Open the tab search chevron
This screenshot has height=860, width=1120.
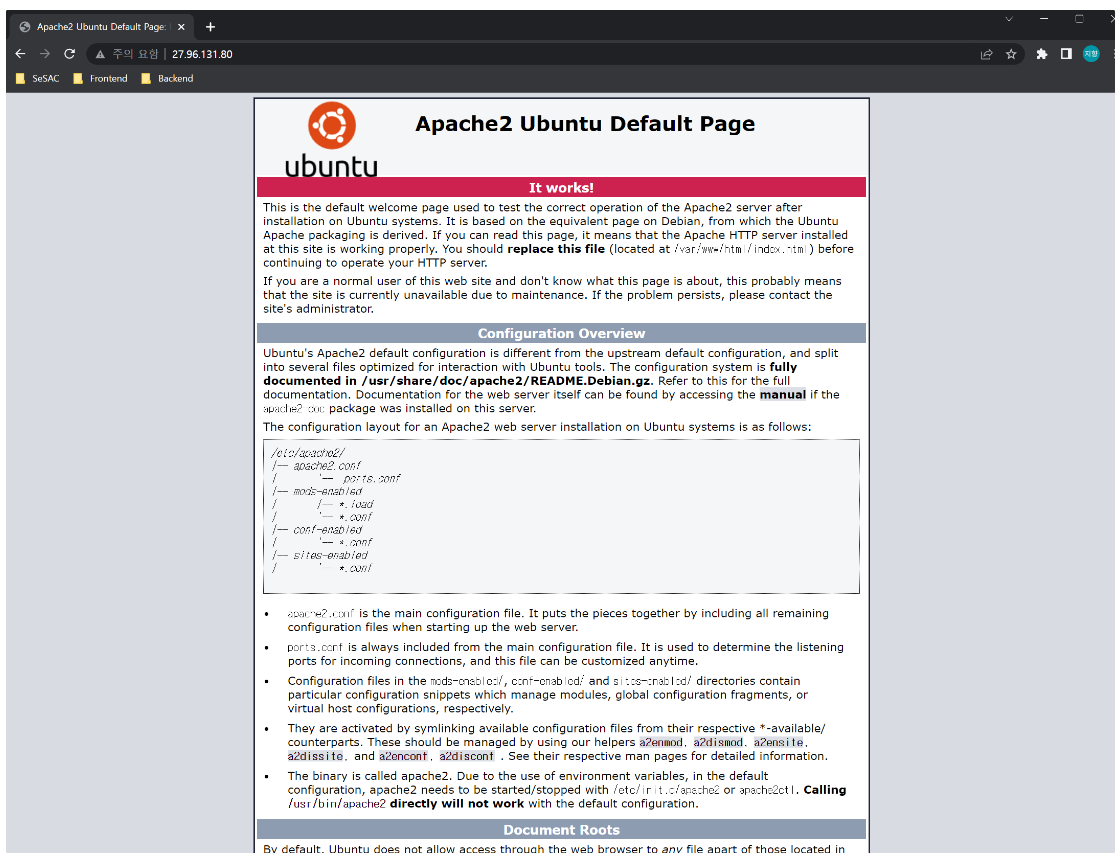(1009, 19)
